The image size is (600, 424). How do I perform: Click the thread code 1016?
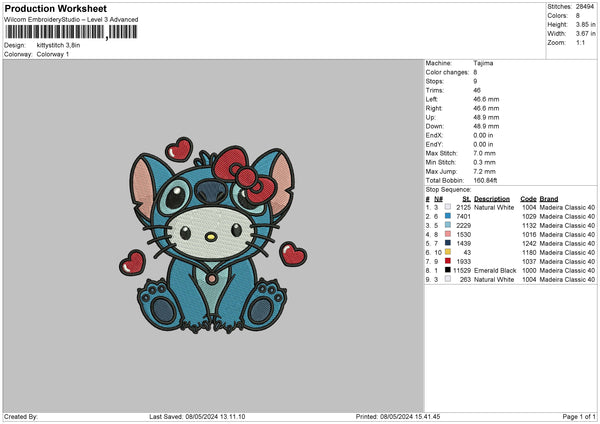[529, 235]
